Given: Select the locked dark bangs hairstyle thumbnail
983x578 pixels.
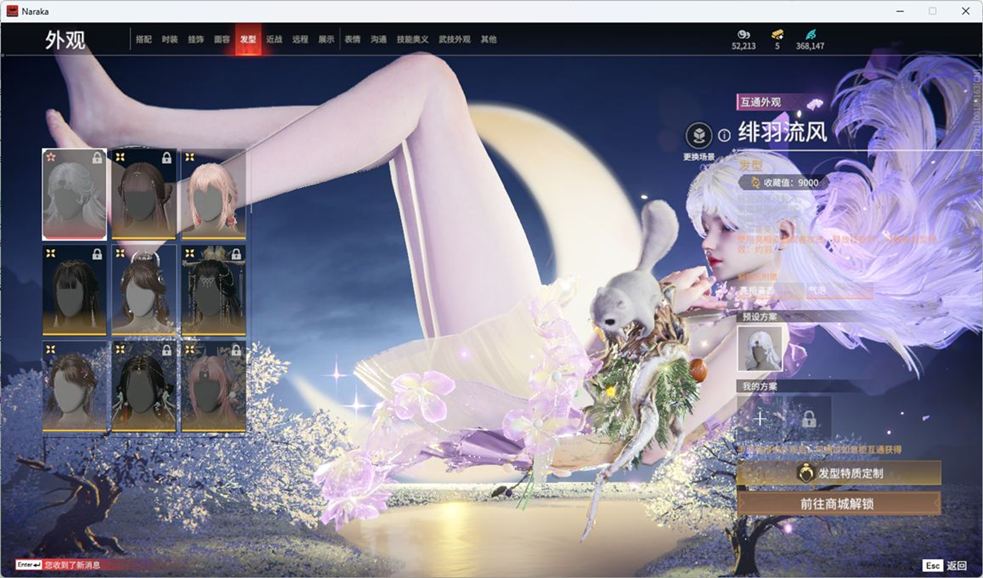Looking at the screenshot, I should (74, 290).
